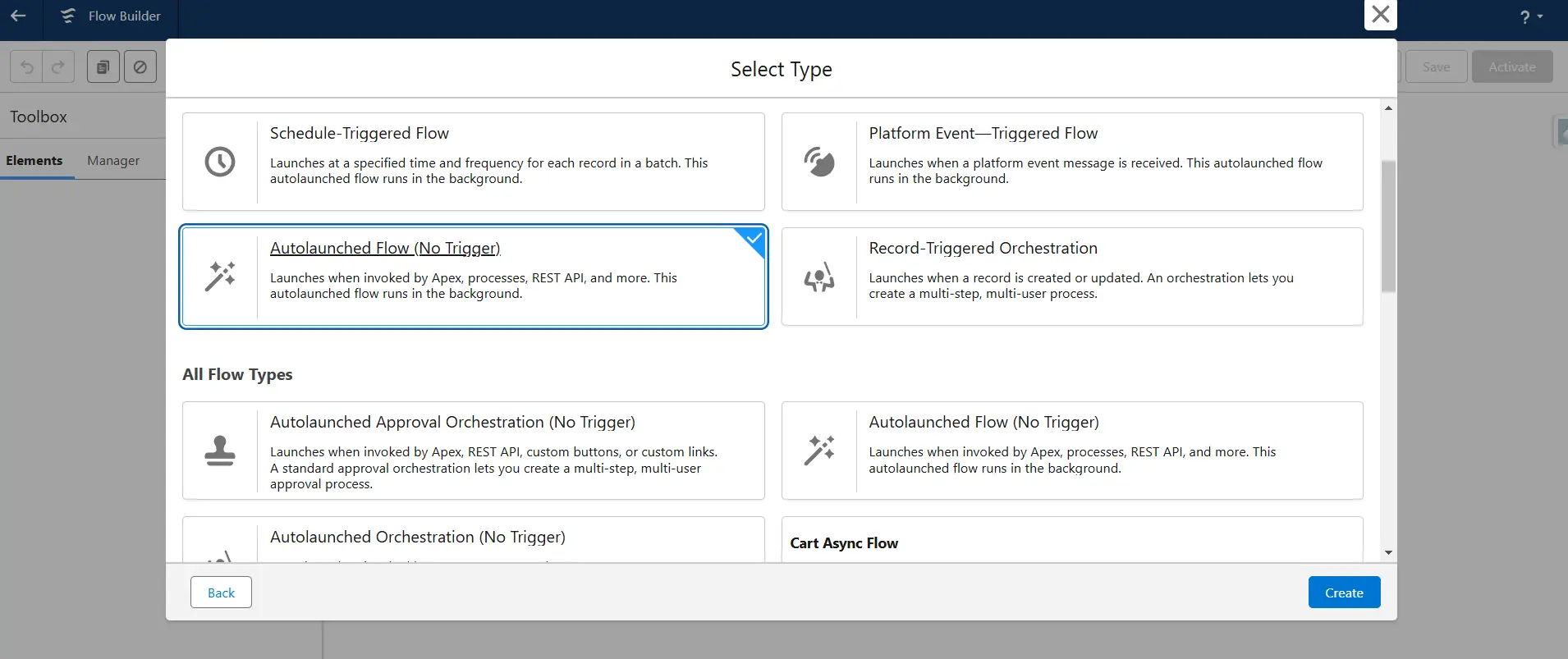Click the scrollbar up arrow in dialog
This screenshot has height=659, width=1568.
click(x=1388, y=108)
